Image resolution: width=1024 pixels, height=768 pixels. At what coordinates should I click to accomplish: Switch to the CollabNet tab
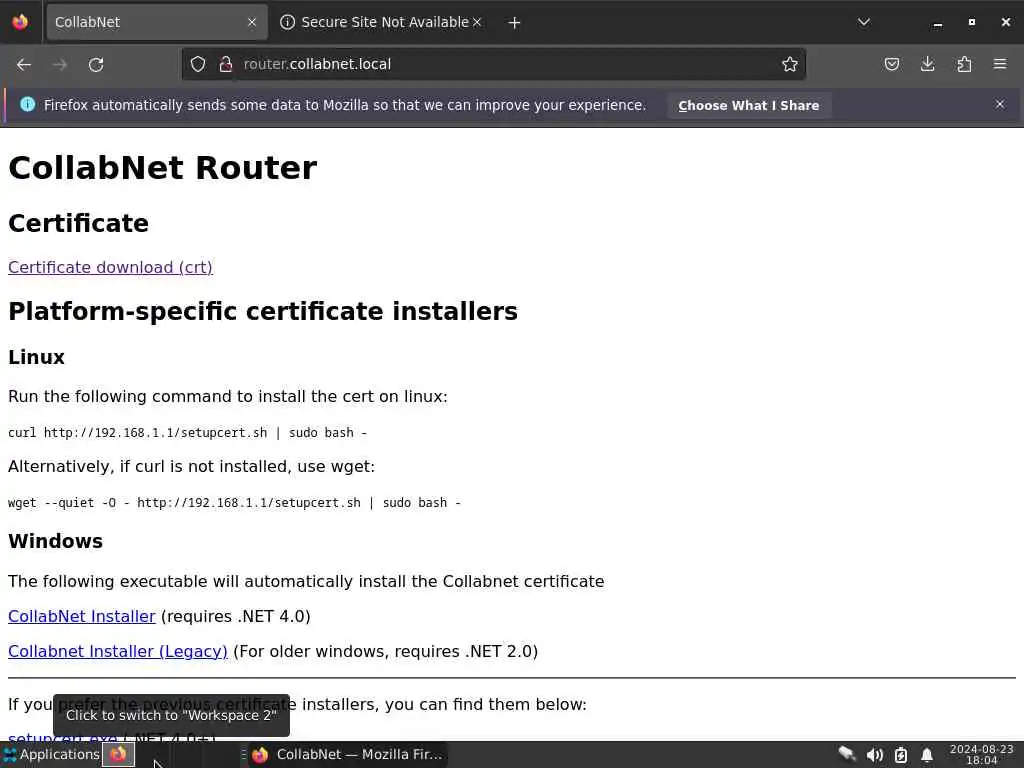tap(157, 22)
